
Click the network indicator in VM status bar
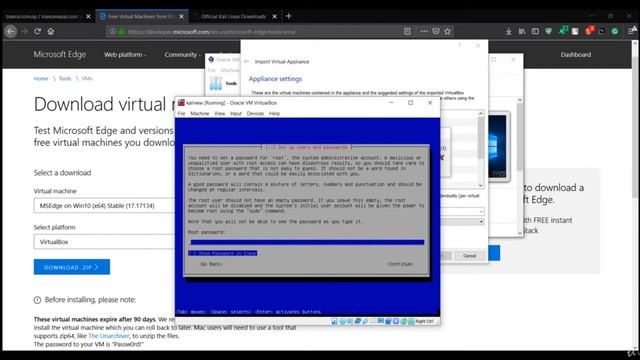[358, 322]
